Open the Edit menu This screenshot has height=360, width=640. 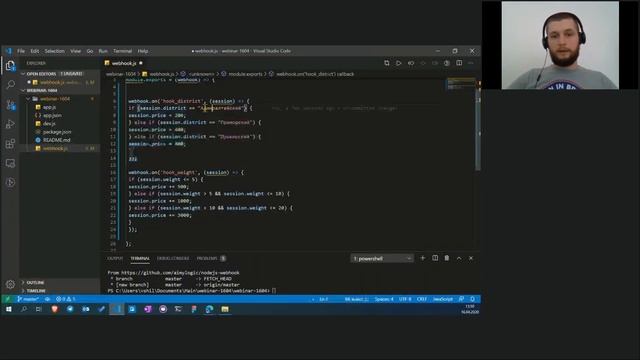[x=35, y=51]
